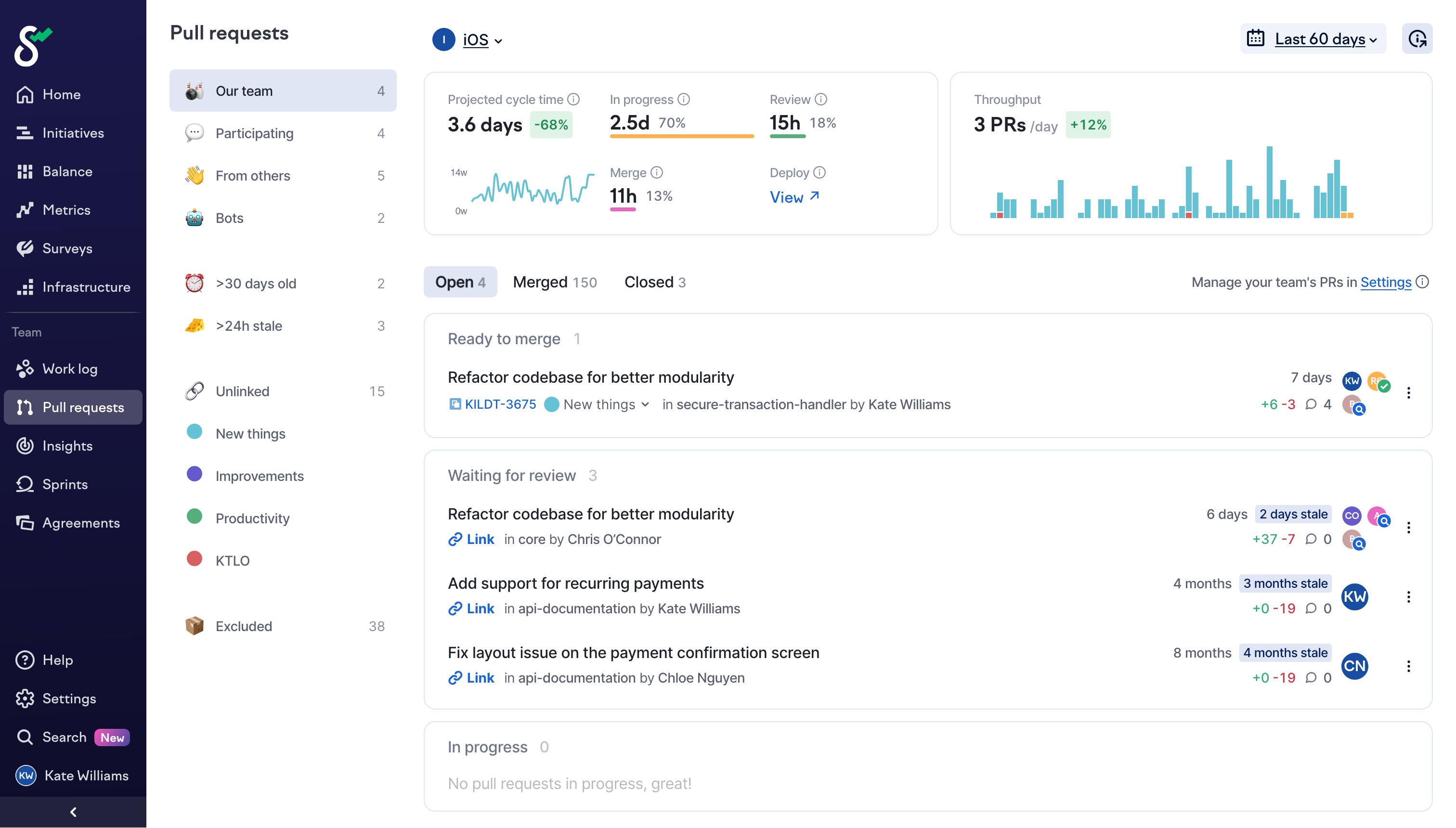Open kebab menu for recurring payments PR

1408,596
